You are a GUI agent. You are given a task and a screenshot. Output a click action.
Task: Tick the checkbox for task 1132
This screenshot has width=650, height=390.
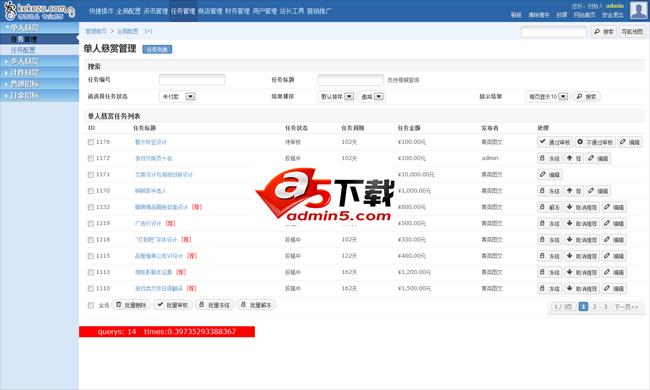click(x=91, y=207)
